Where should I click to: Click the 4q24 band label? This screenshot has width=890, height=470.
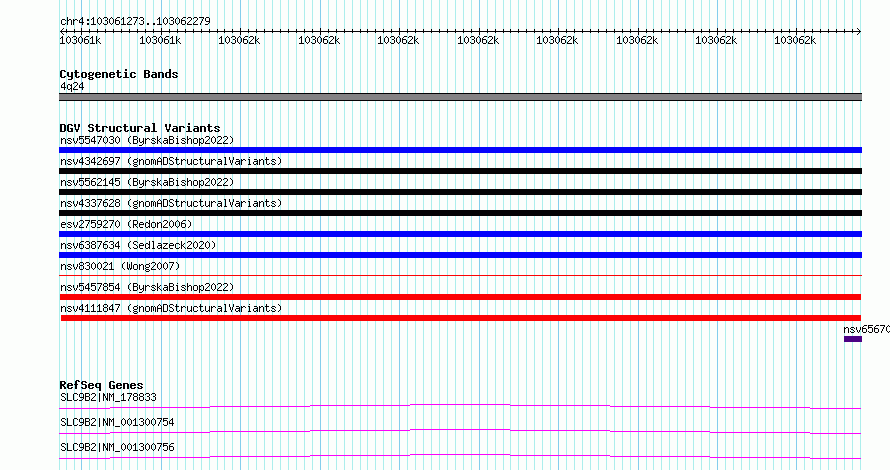[x=72, y=86]
